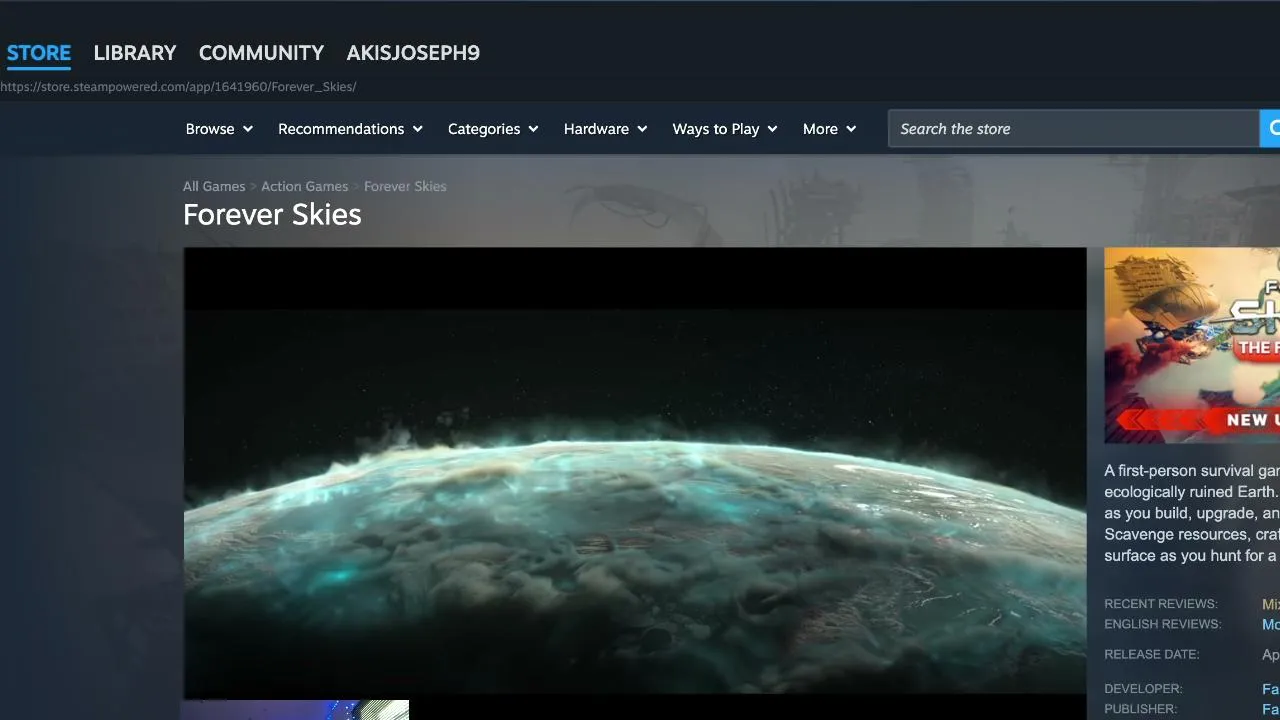Select the Forever Skies breadcrumb link

pos(405,186)
